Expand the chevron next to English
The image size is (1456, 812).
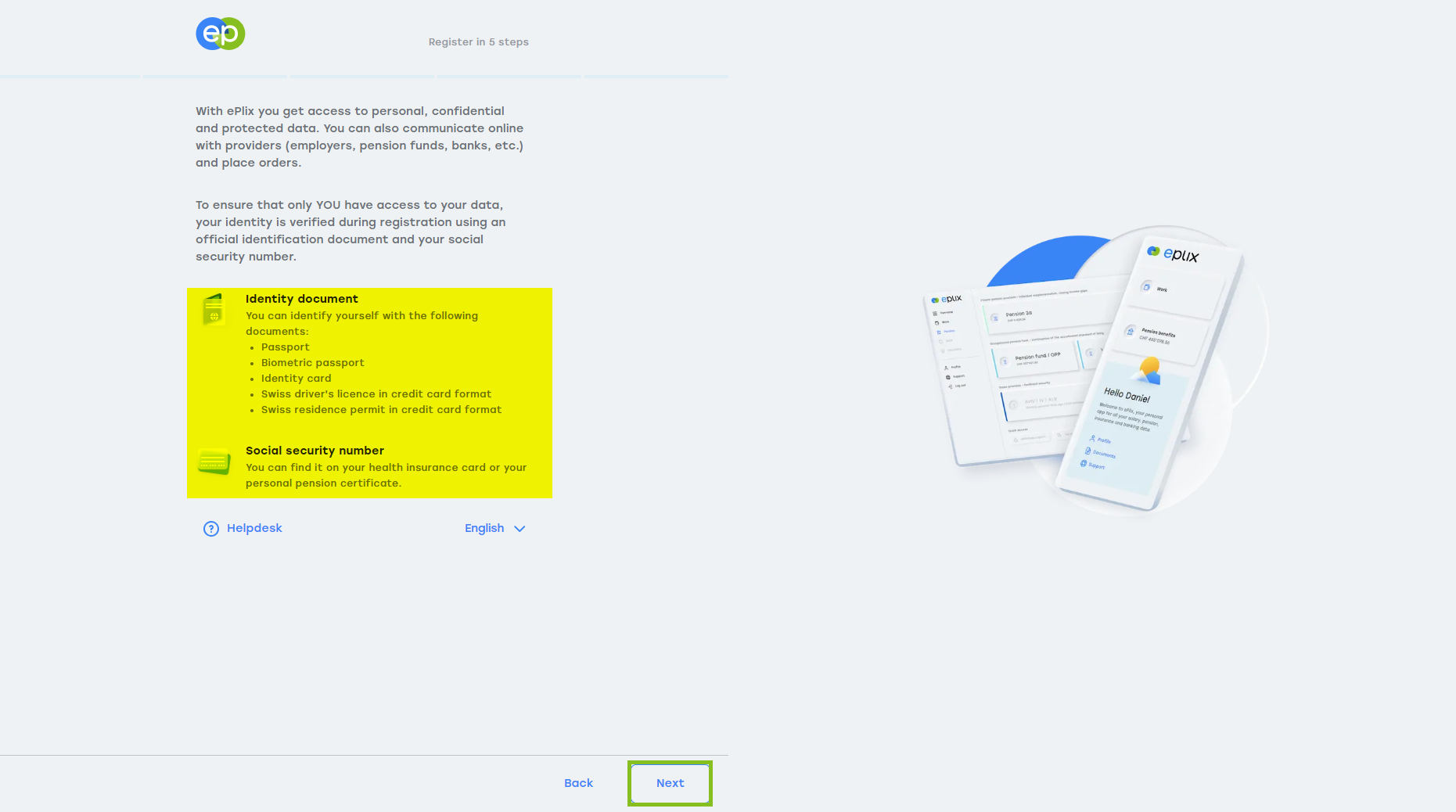click(519, 529)
